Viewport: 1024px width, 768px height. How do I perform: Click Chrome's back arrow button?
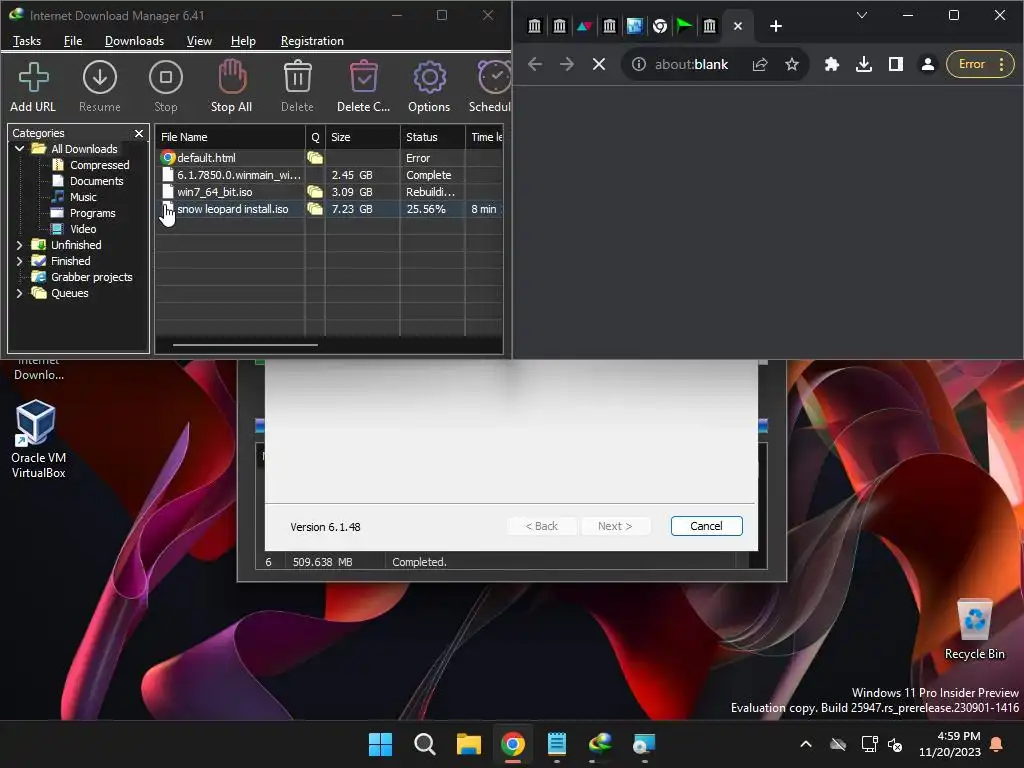(535, 64)
